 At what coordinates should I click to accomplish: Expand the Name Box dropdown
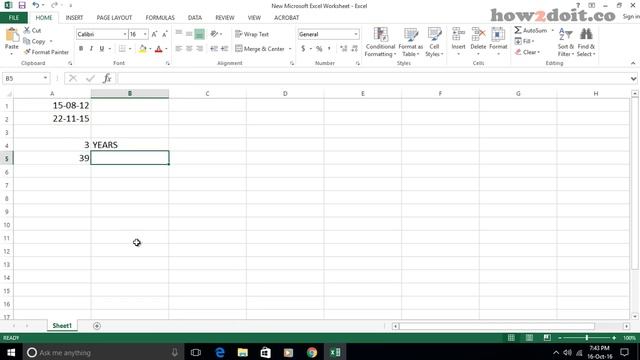[x=45, y=78]
